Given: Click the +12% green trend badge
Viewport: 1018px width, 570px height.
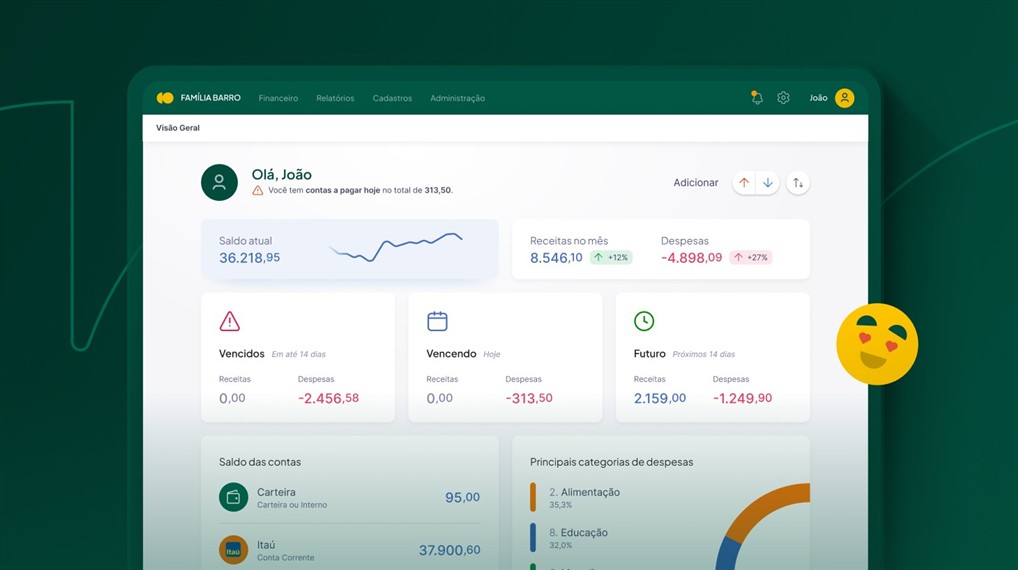Looking at the screenshot, I should coord(611,258).
